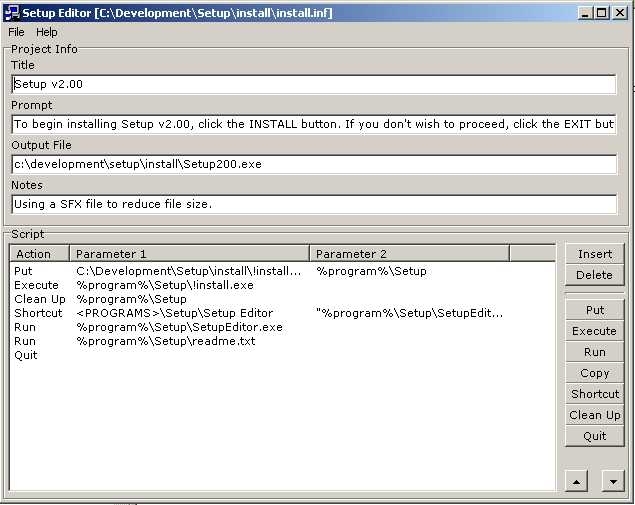Maximize the Setup Editor window
635x505 pixels.
(x=602, y=13)
